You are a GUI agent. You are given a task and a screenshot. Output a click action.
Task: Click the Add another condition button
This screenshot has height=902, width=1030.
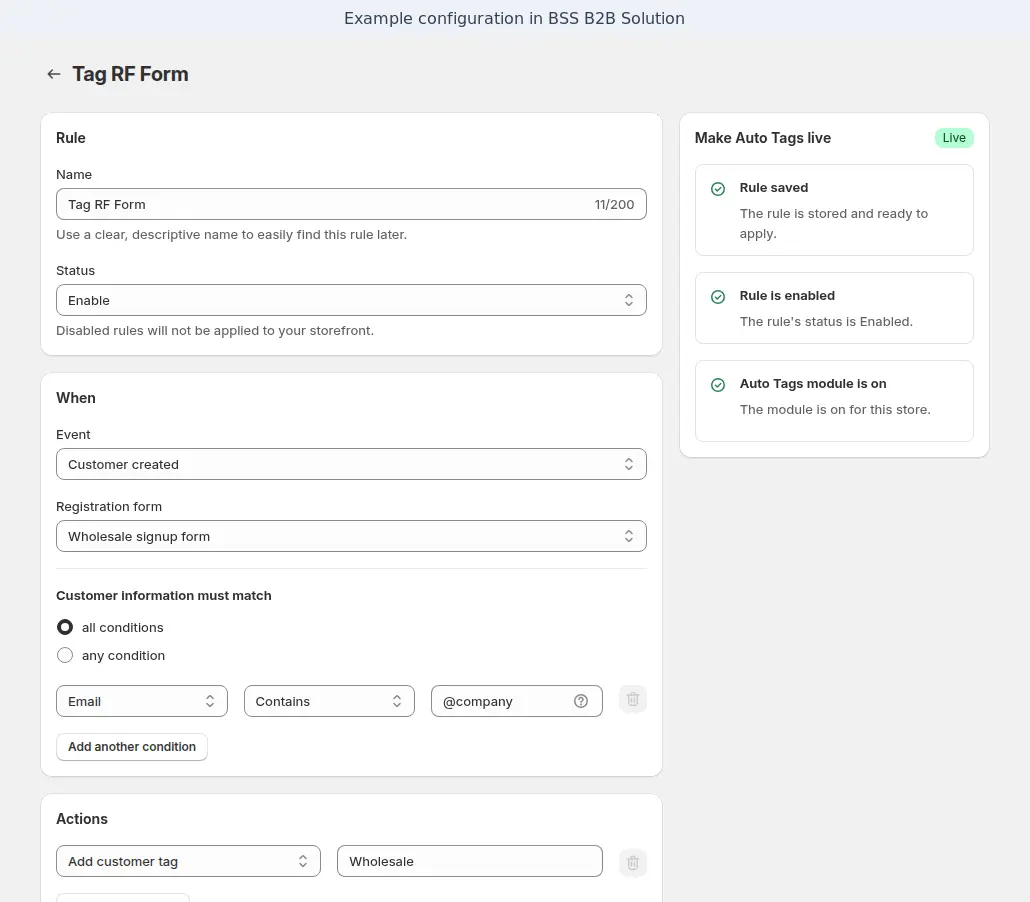[132, 747]
